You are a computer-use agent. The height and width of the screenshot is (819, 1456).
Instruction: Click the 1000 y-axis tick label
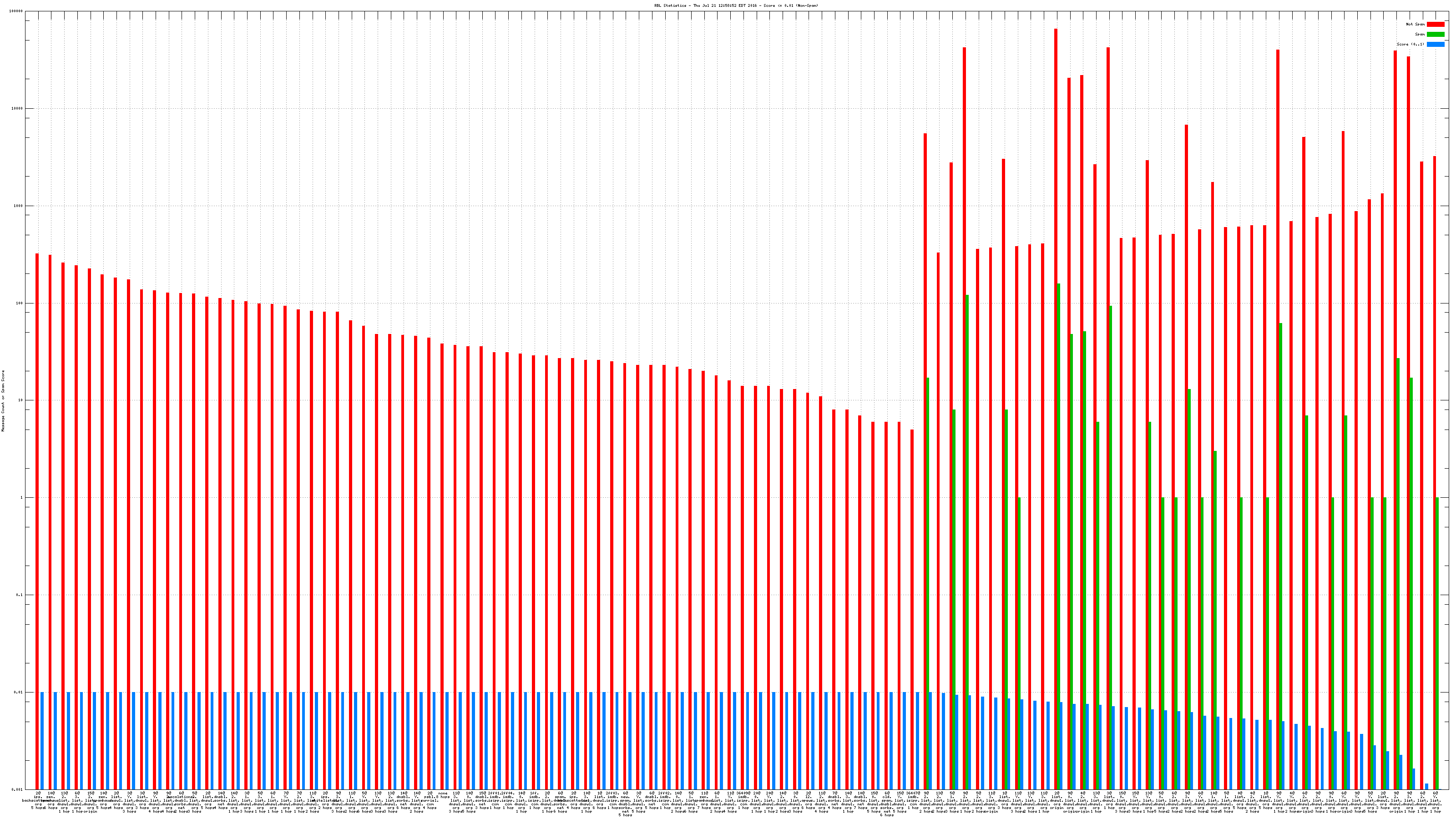19,206
